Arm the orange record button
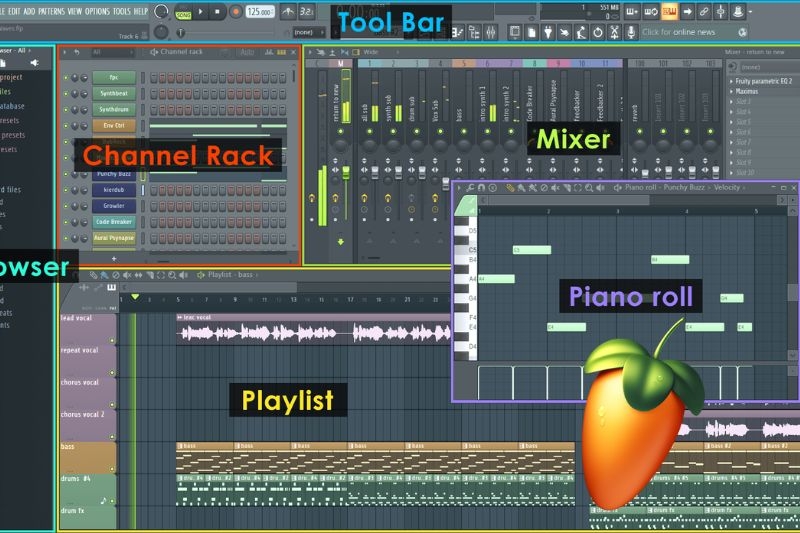 [x=235, y=11]
